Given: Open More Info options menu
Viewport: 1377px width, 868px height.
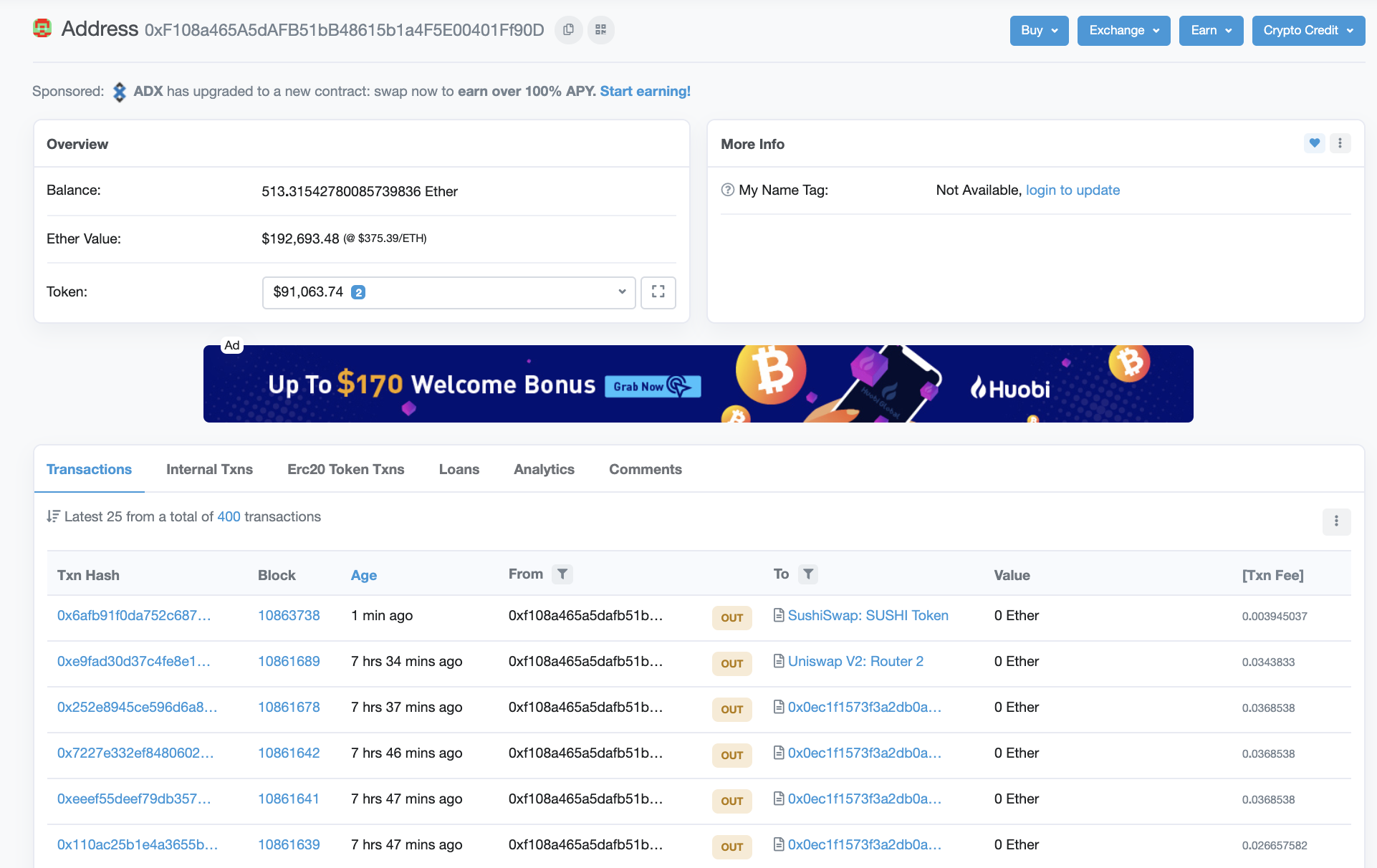Looking at the screenshot, I should pyautogui.click(x=1340, y=143).
